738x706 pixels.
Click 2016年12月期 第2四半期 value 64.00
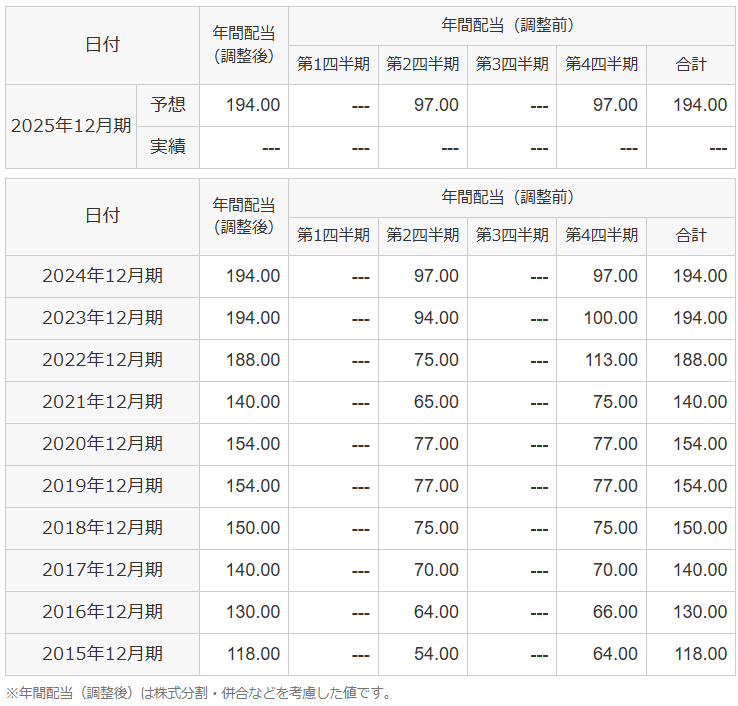436,612
